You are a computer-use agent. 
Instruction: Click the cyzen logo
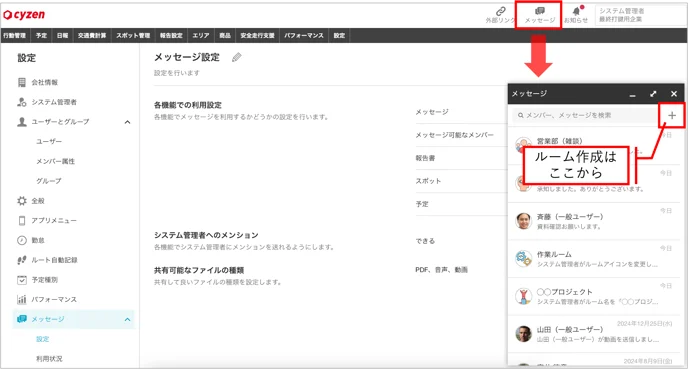(x=24, y=14)
